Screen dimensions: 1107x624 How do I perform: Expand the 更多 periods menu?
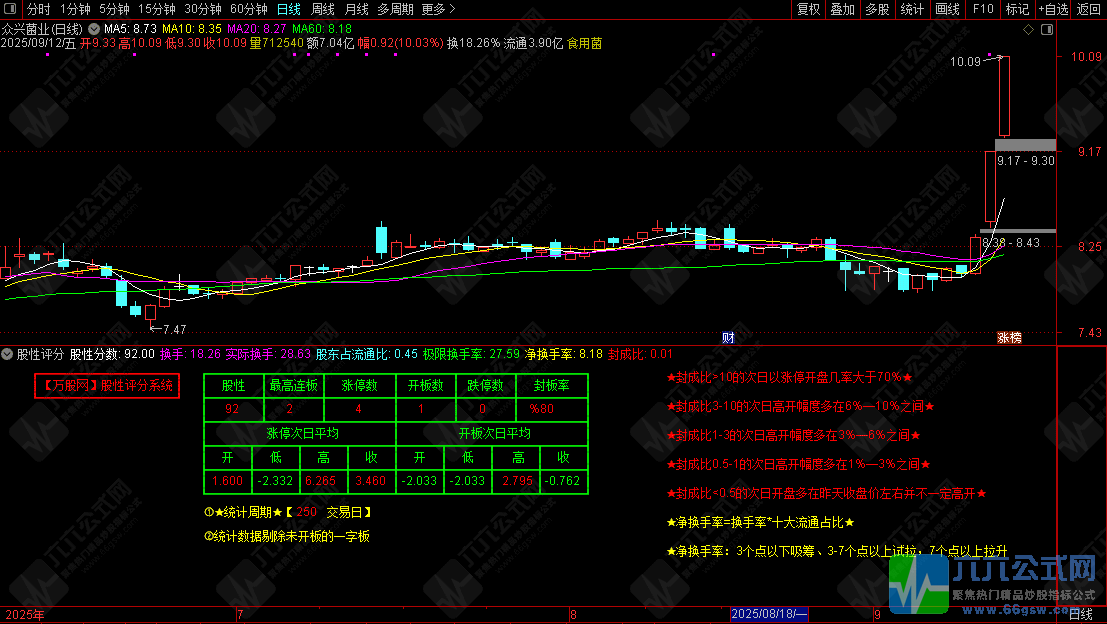coord(438,9)
